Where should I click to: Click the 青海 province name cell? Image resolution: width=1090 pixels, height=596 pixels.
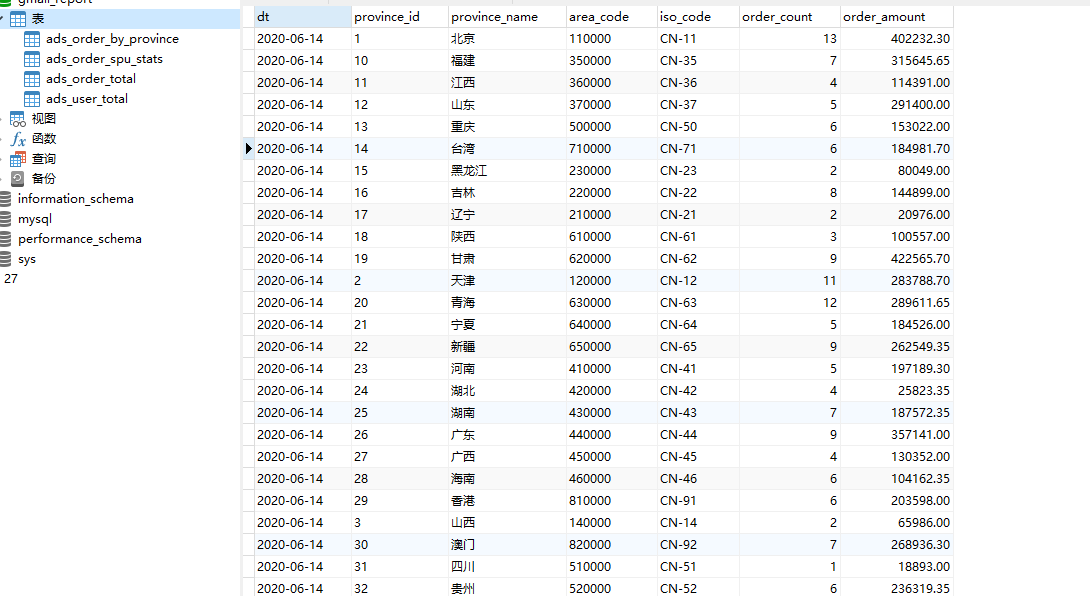click(x=507, y=303)
